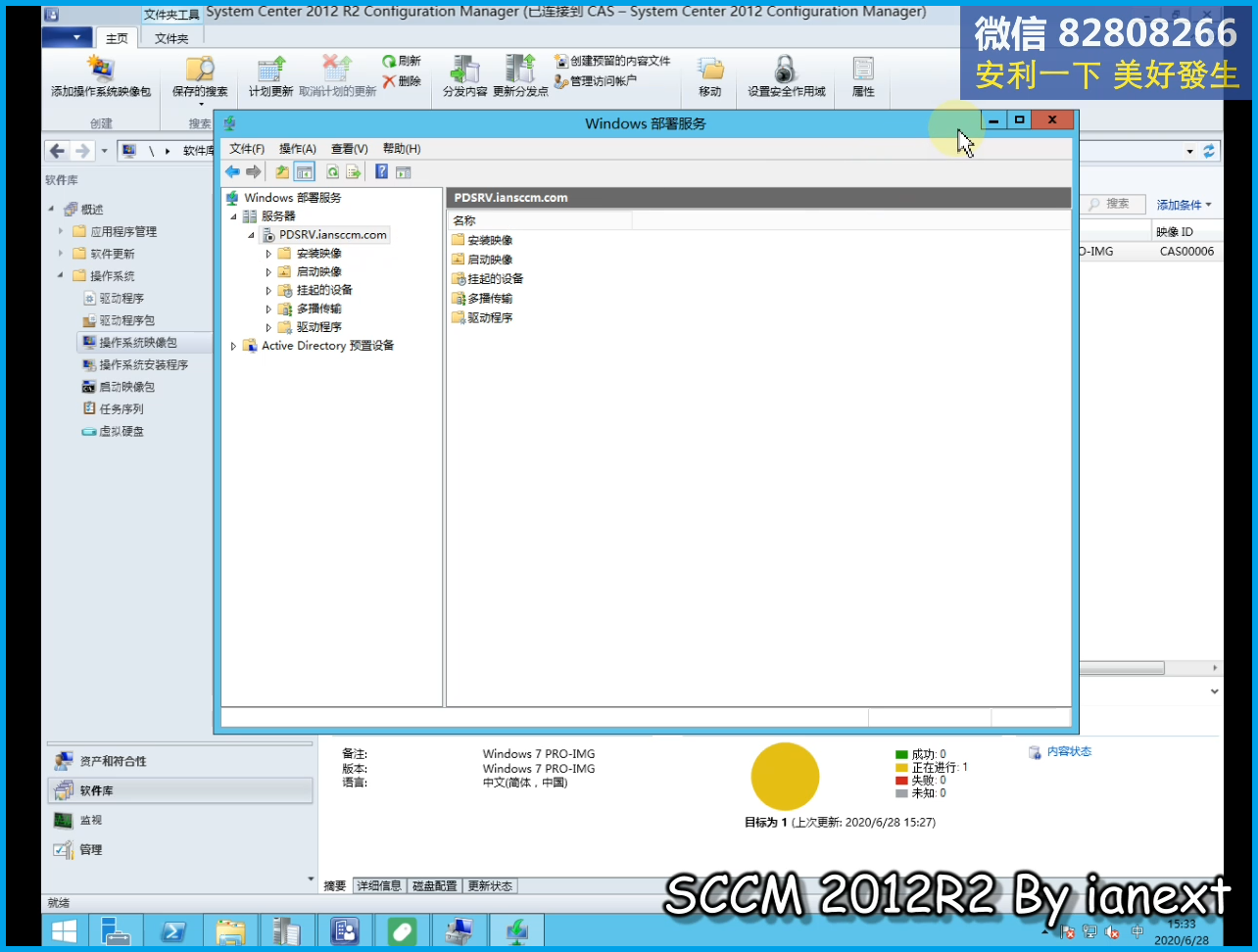Select 虚拟硬盘 in SCCM navigation
This screenshot has width=1258, height=952.
(114, 431)
